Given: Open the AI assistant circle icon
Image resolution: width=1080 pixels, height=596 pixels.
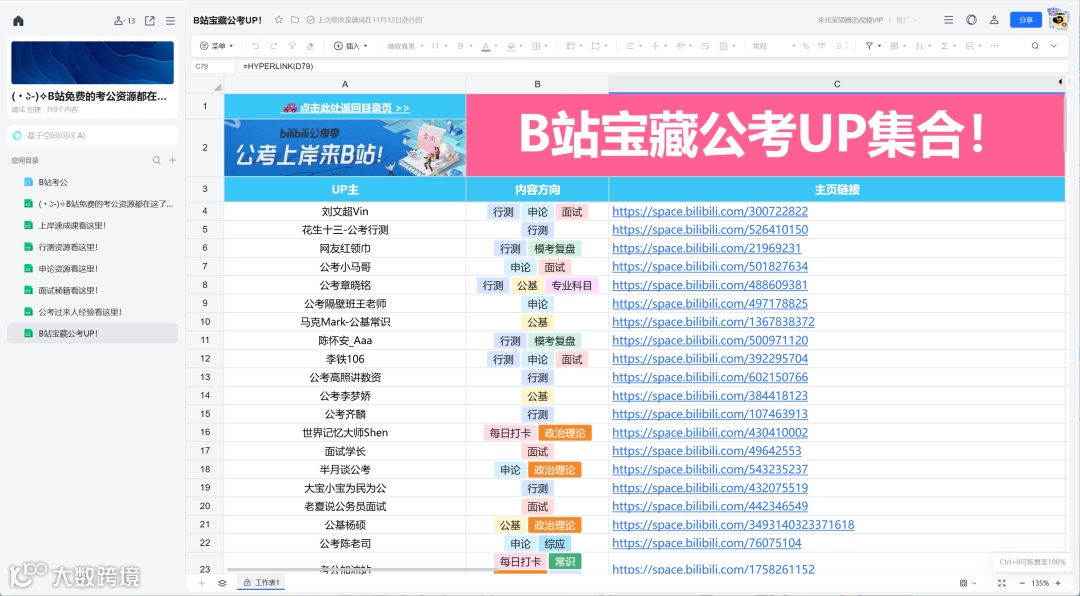Looking at the screenshot, I should (x=971, y=20).
